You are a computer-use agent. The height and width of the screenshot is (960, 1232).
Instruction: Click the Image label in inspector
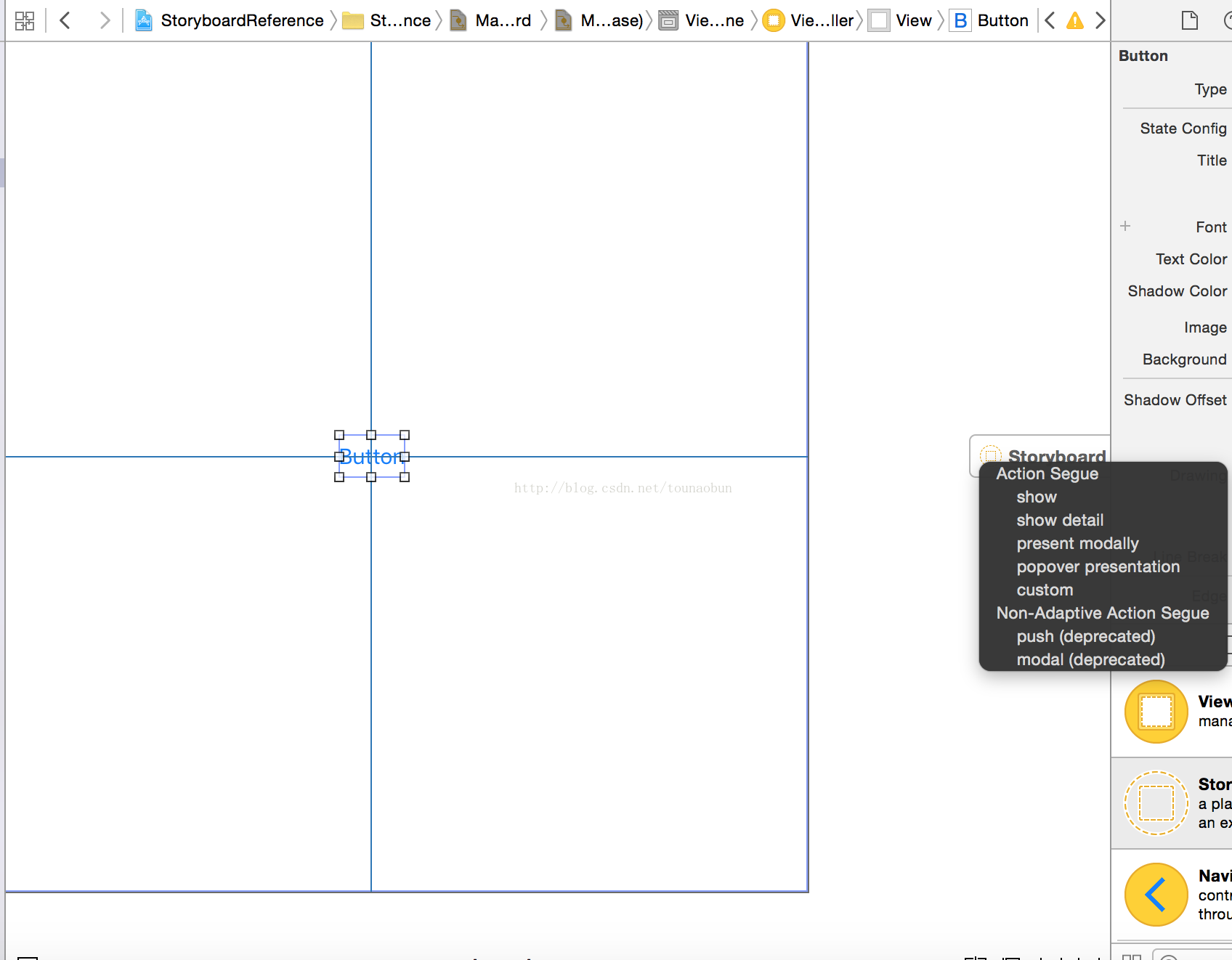click(1205, 328)
